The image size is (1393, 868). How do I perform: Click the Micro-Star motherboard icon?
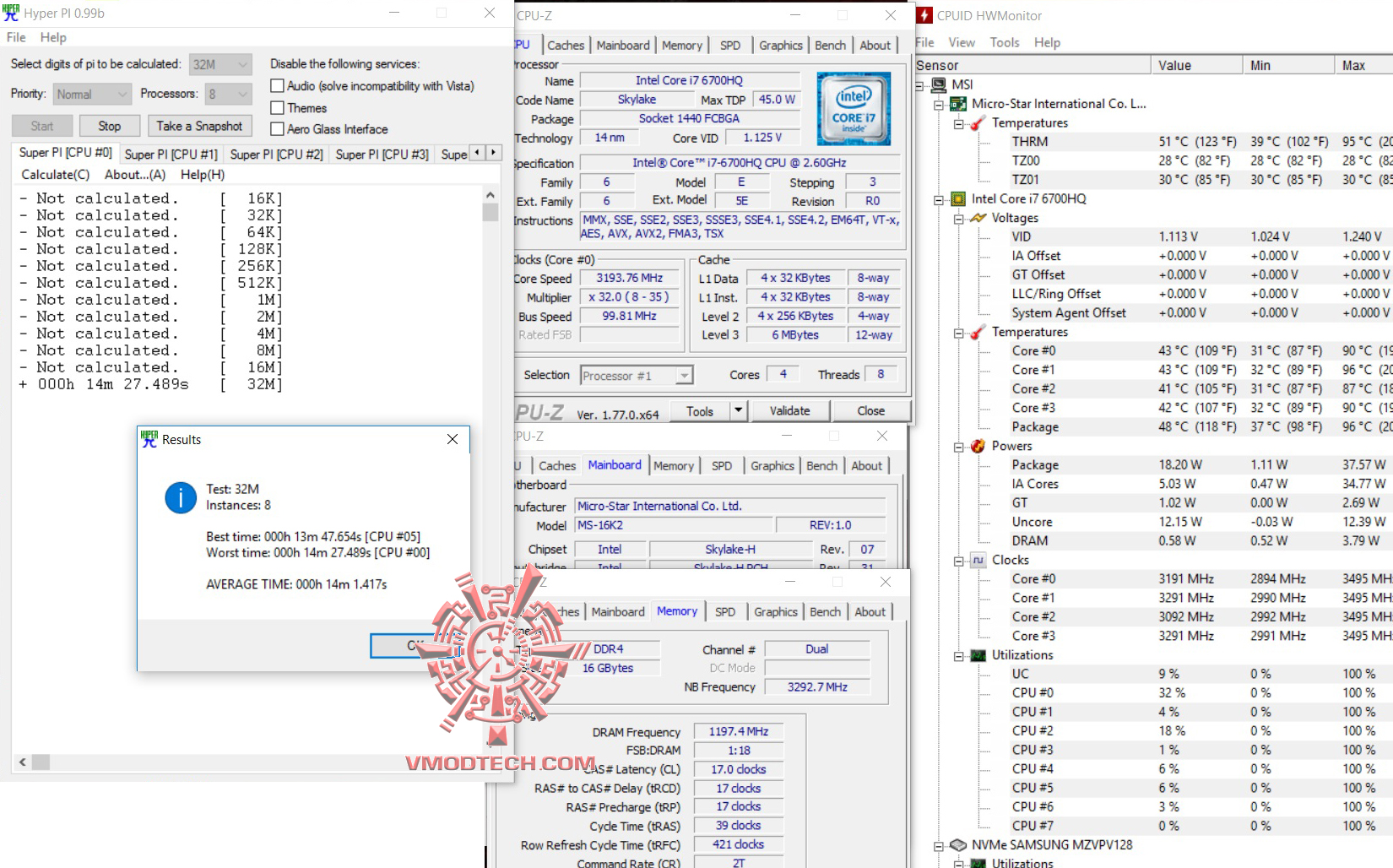[x=958, y=104]
